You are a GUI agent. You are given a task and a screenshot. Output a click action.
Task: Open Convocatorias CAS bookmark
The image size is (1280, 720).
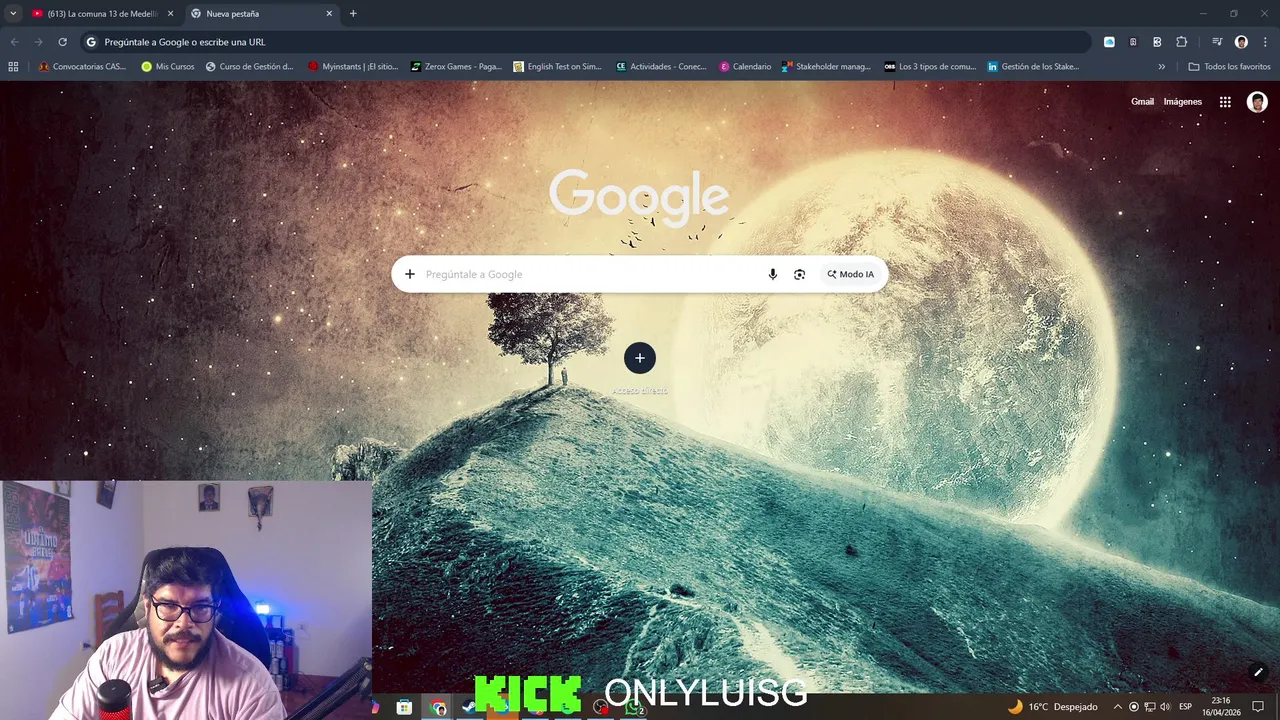click(x=82, y=67)
